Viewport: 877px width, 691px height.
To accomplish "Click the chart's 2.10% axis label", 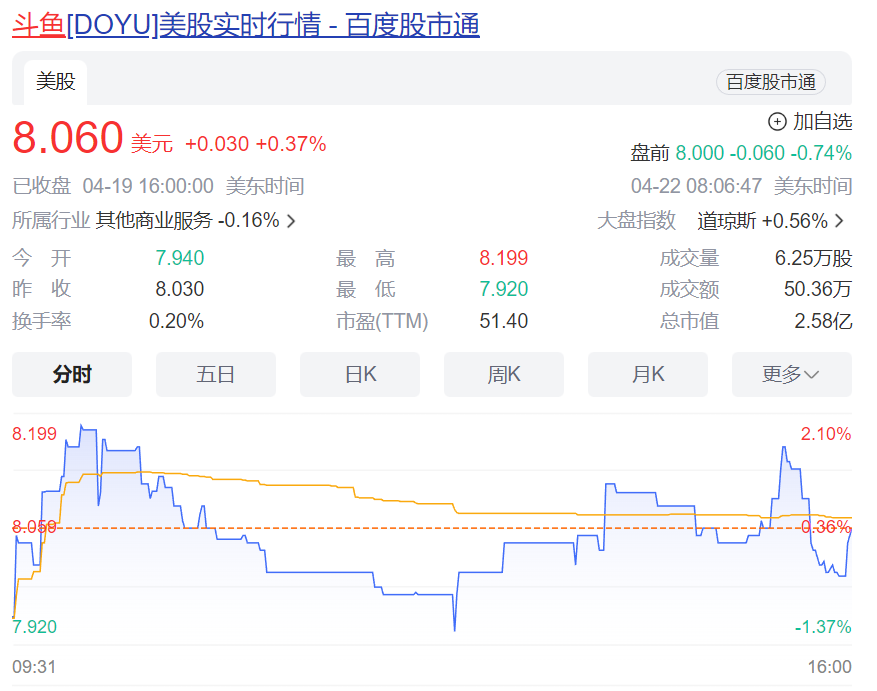I will pos(826,434).
